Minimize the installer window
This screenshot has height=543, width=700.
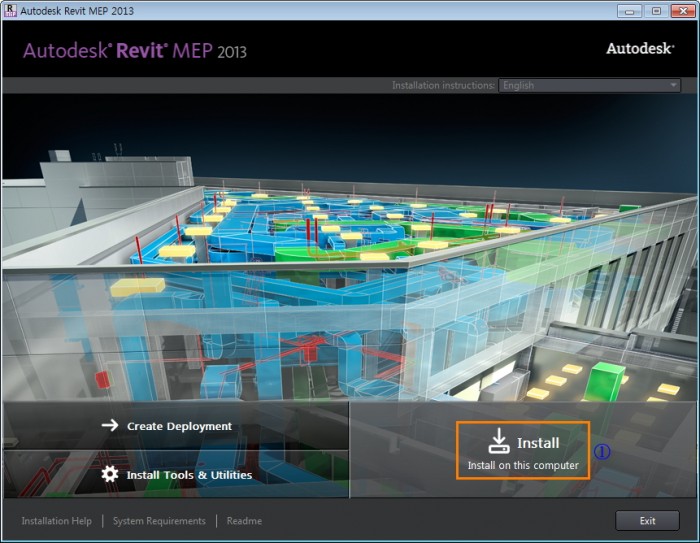[x=628, y=10]
